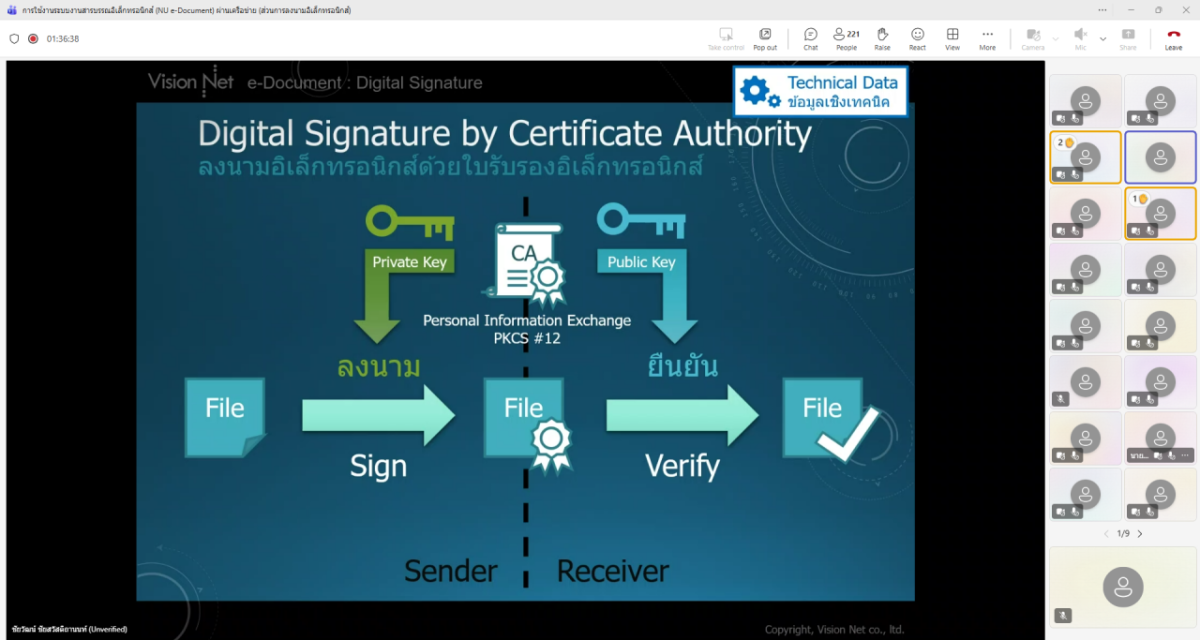Show the People list with 221 participants

(846, 38)
